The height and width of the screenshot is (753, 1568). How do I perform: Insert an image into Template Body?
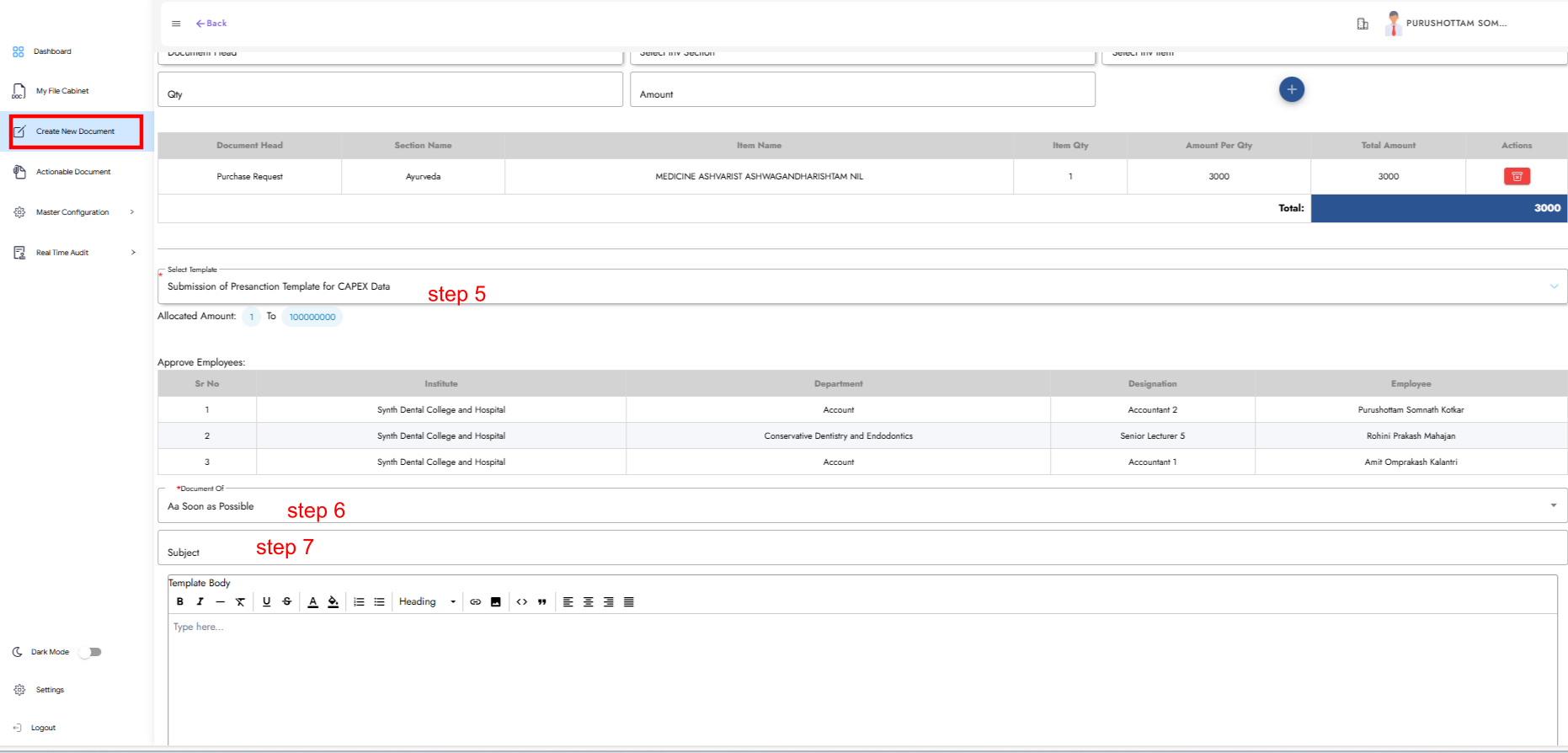(496, 601)
